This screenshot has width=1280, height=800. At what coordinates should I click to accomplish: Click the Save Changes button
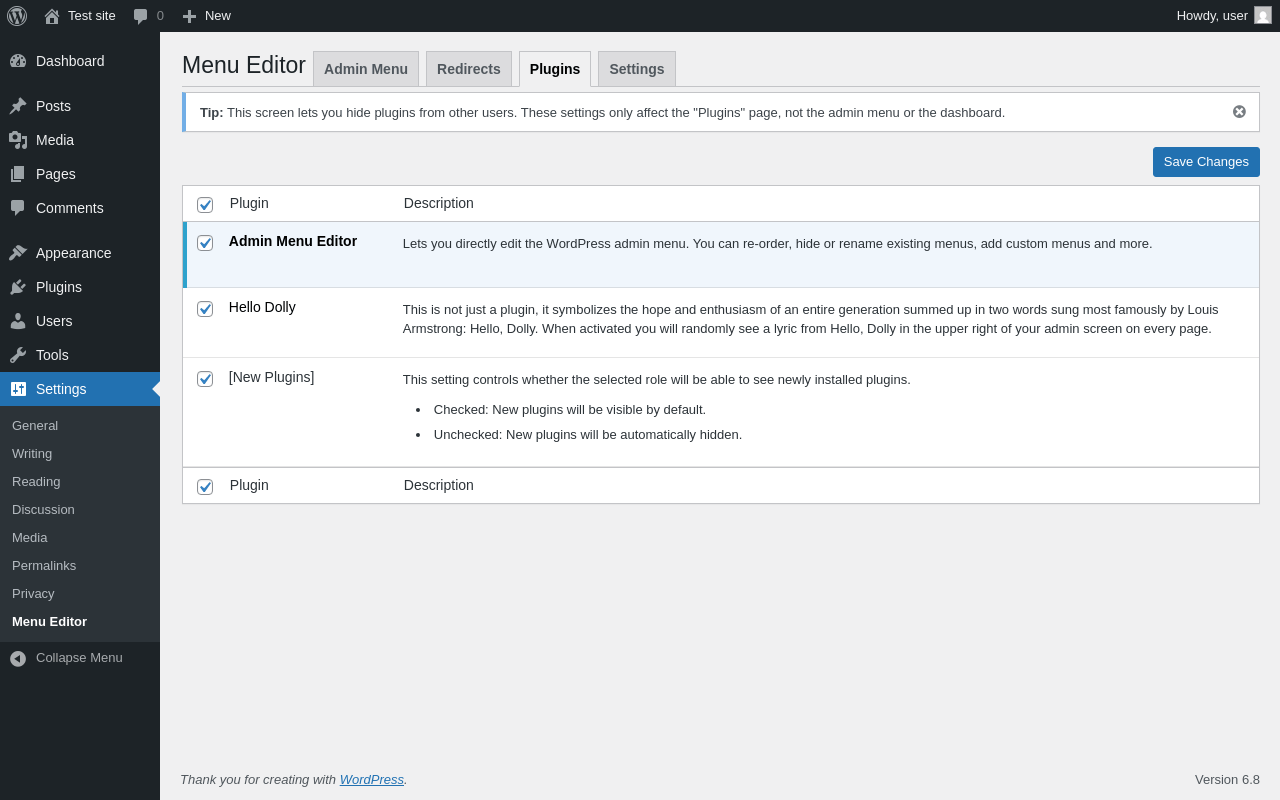point(1205,162)
